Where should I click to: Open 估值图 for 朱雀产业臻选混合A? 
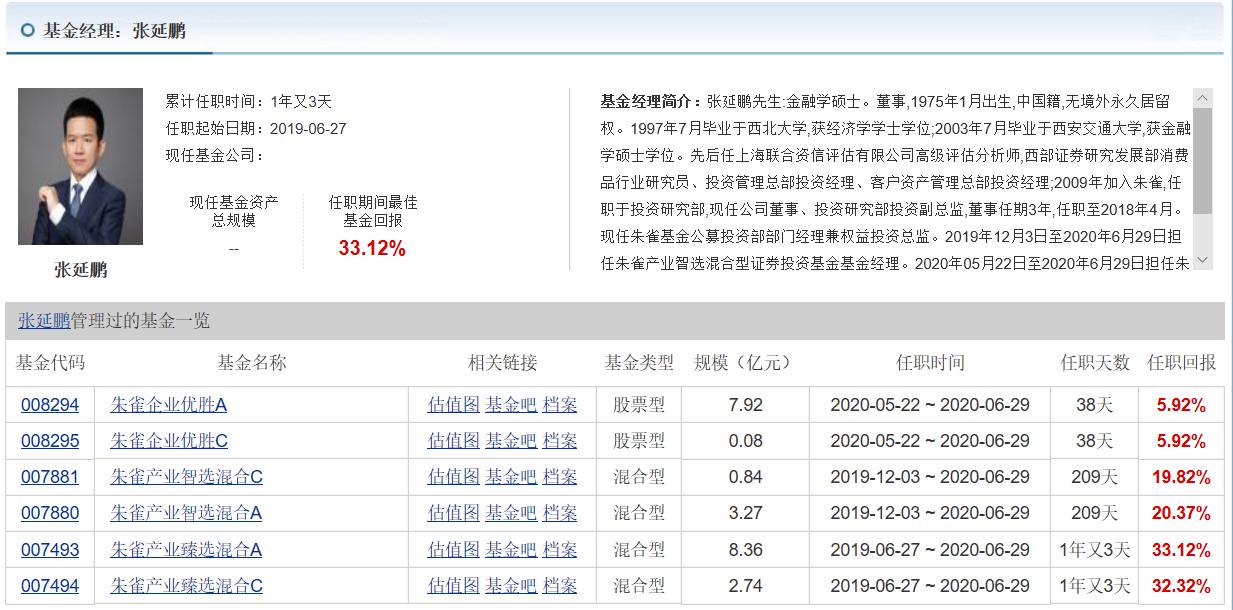tap(454, 549)
